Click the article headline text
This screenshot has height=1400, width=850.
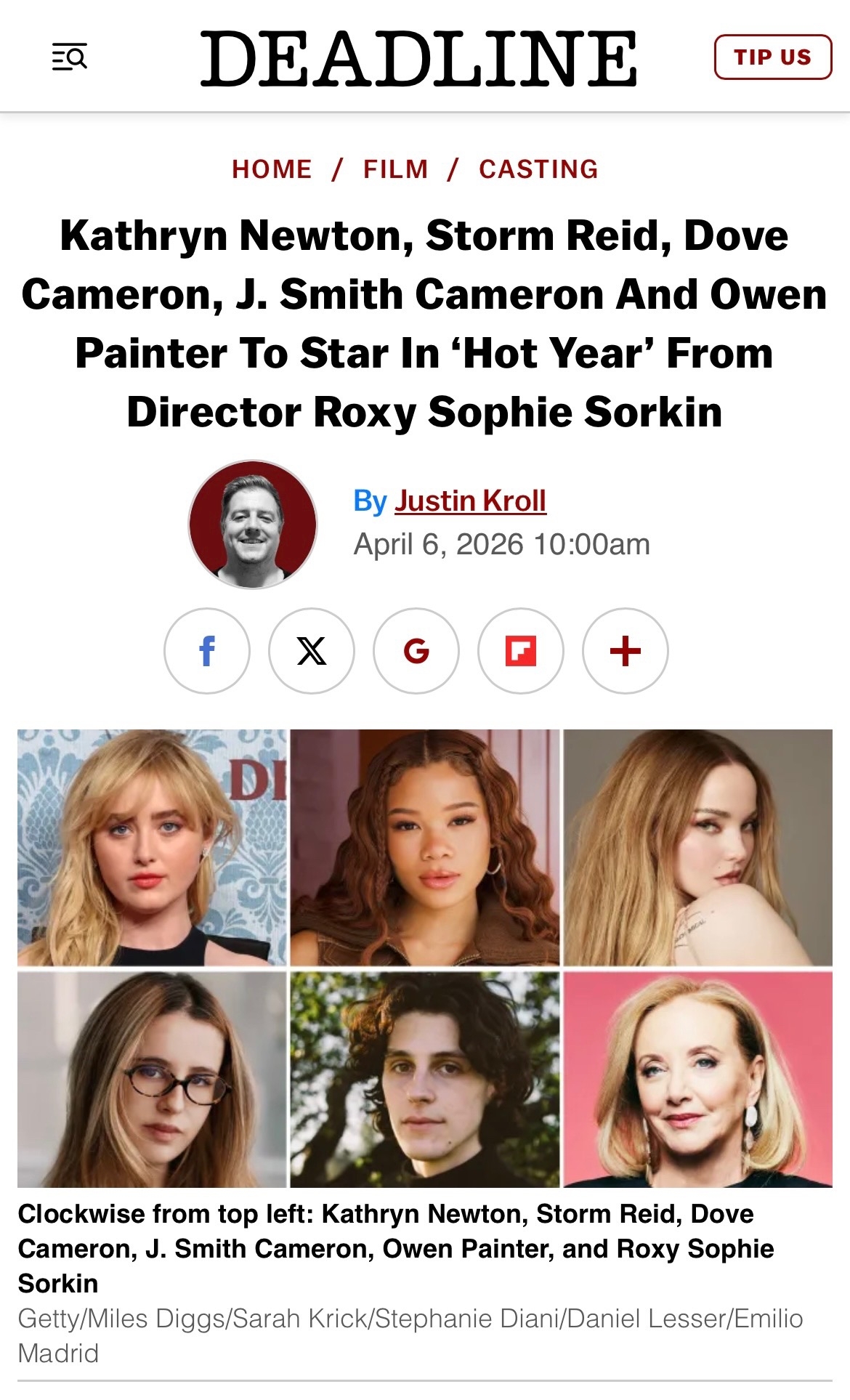pos(424,324)
